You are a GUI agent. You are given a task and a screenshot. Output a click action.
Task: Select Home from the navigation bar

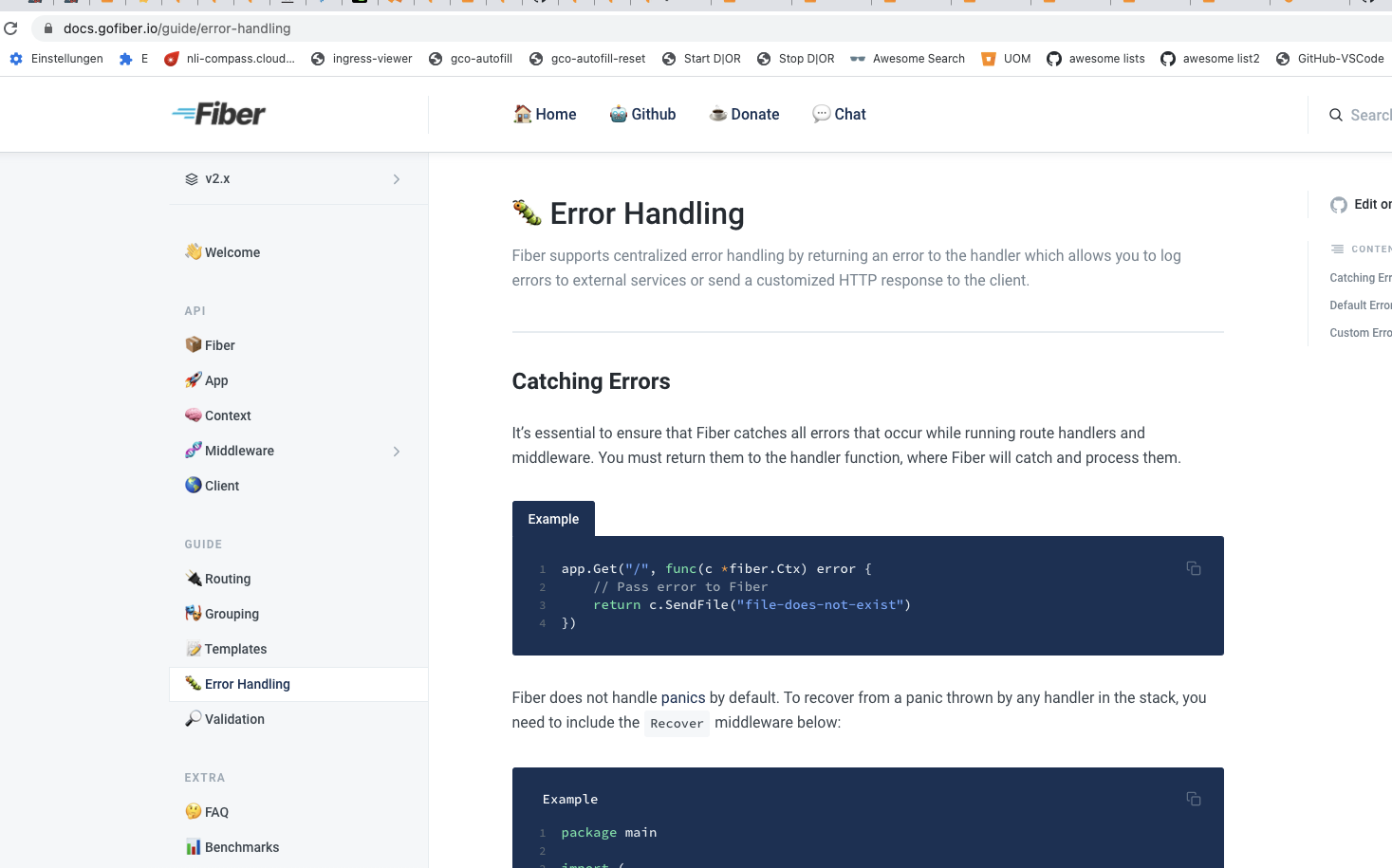[x=545, y=114]
